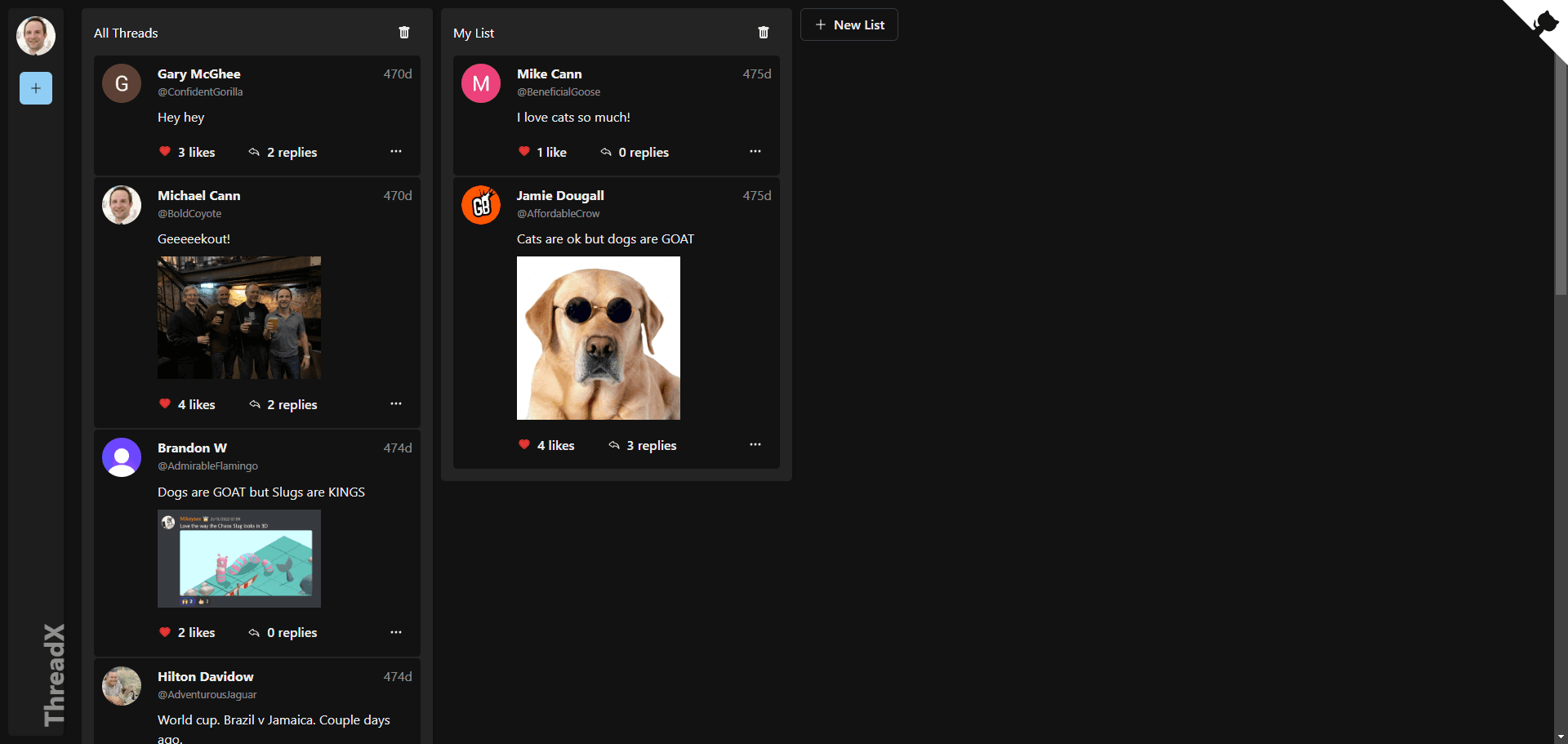Like Brandon W's slugs post
Screen dimensions: 1568x744
166,632
